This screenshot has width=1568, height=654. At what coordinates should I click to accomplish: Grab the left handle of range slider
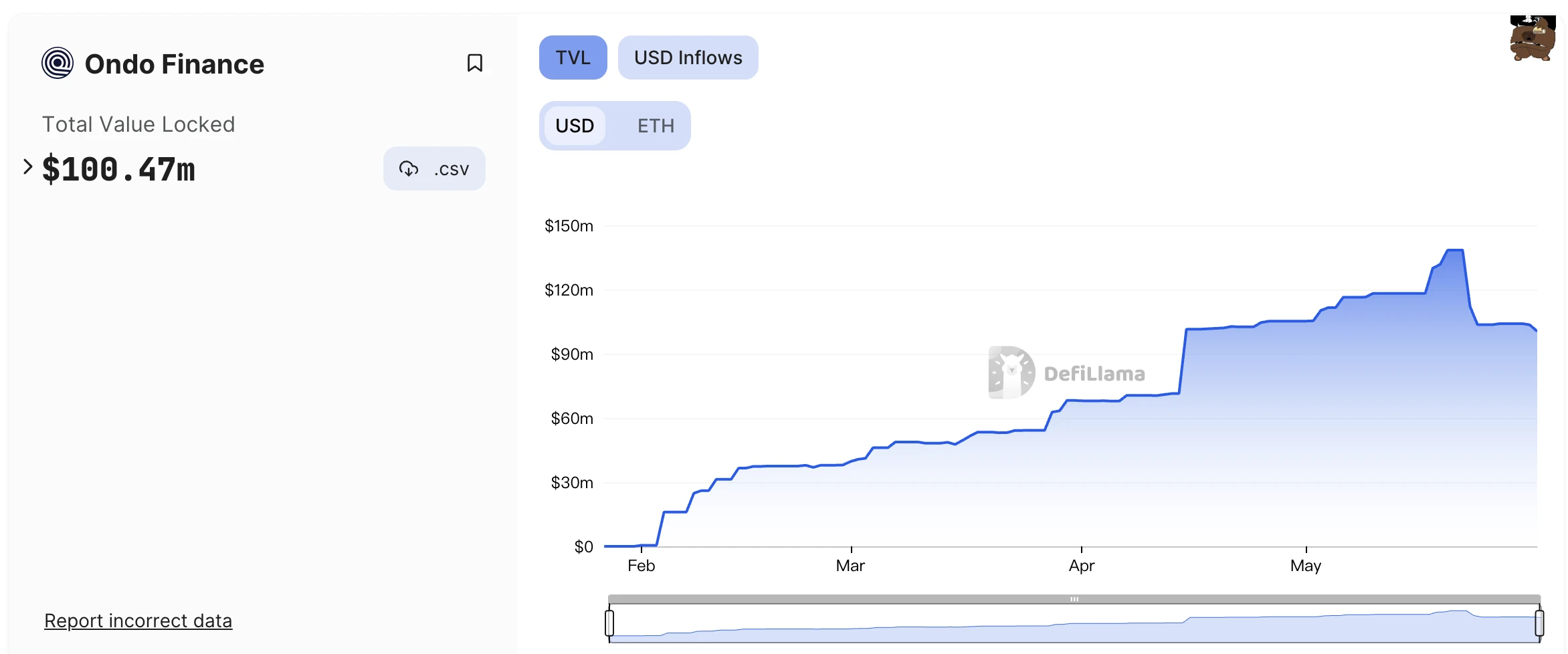point(609,623)
